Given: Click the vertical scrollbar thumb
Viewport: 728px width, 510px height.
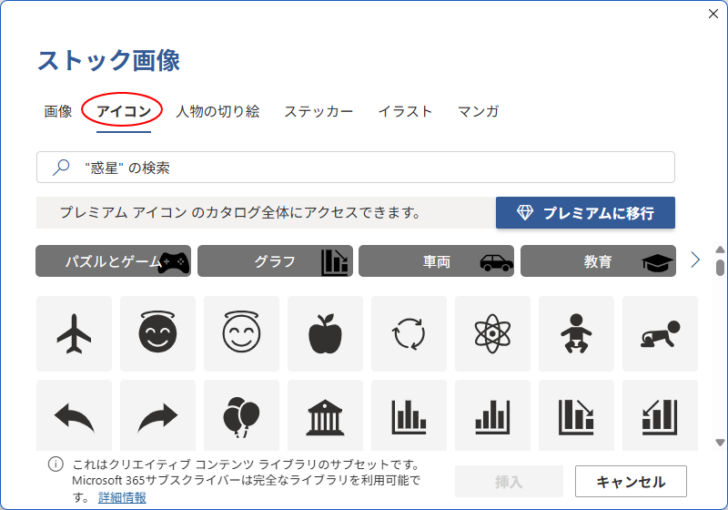Looking at the screenshot, I should click(720, 268).
